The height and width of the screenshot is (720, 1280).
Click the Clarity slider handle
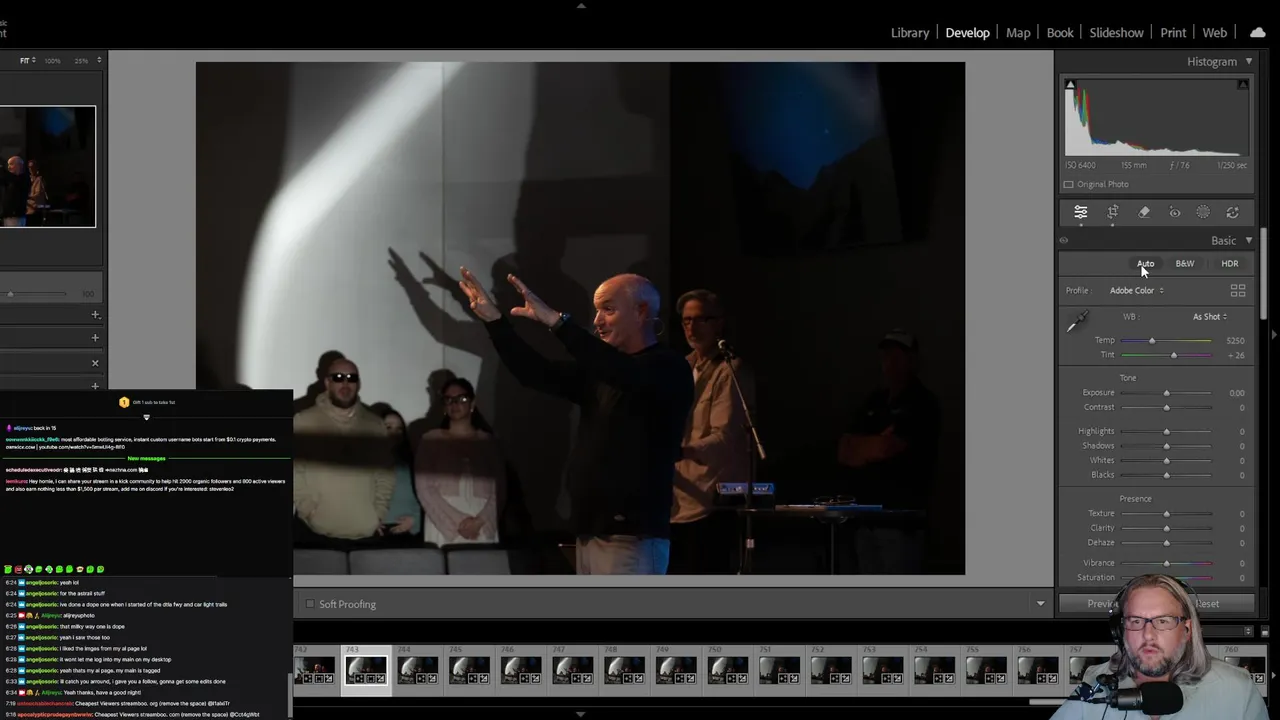coord(1166,528)
